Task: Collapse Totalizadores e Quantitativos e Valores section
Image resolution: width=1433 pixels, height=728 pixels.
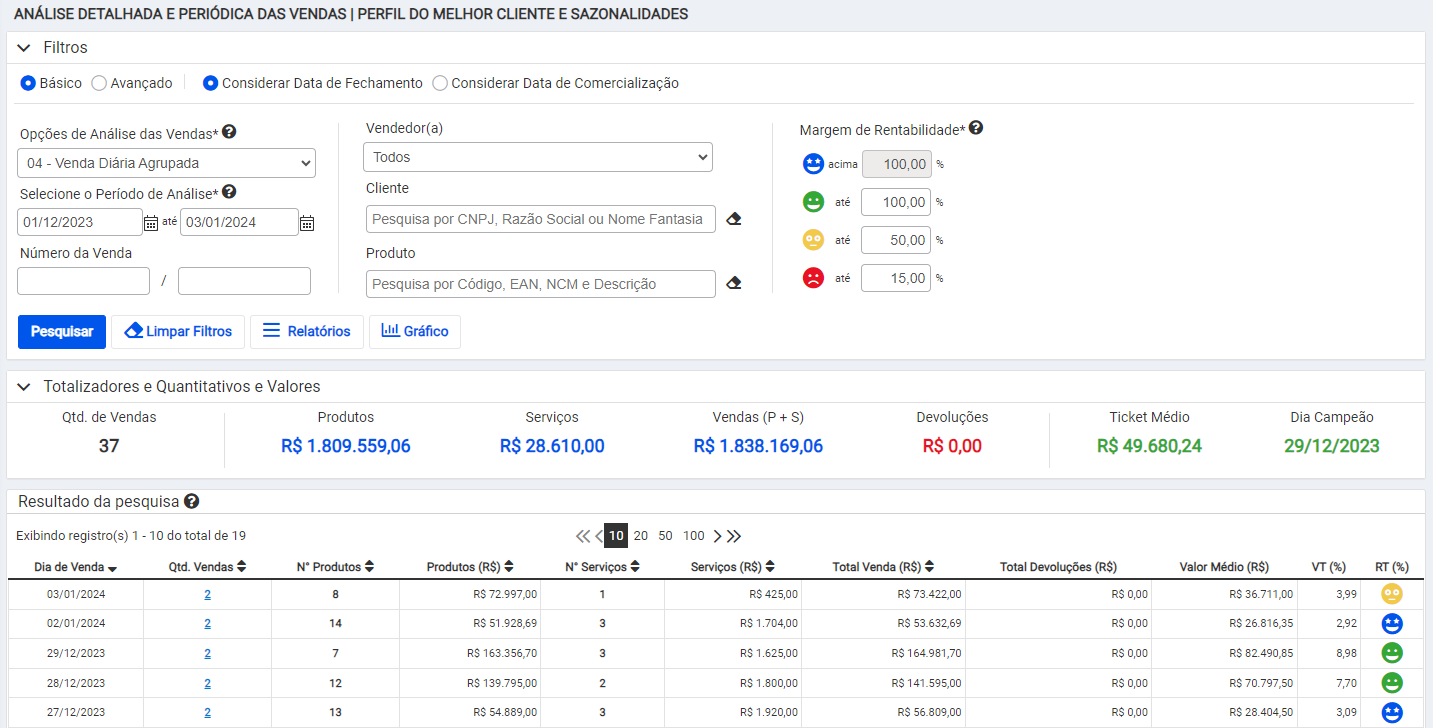Action: [x=24, y=386]
